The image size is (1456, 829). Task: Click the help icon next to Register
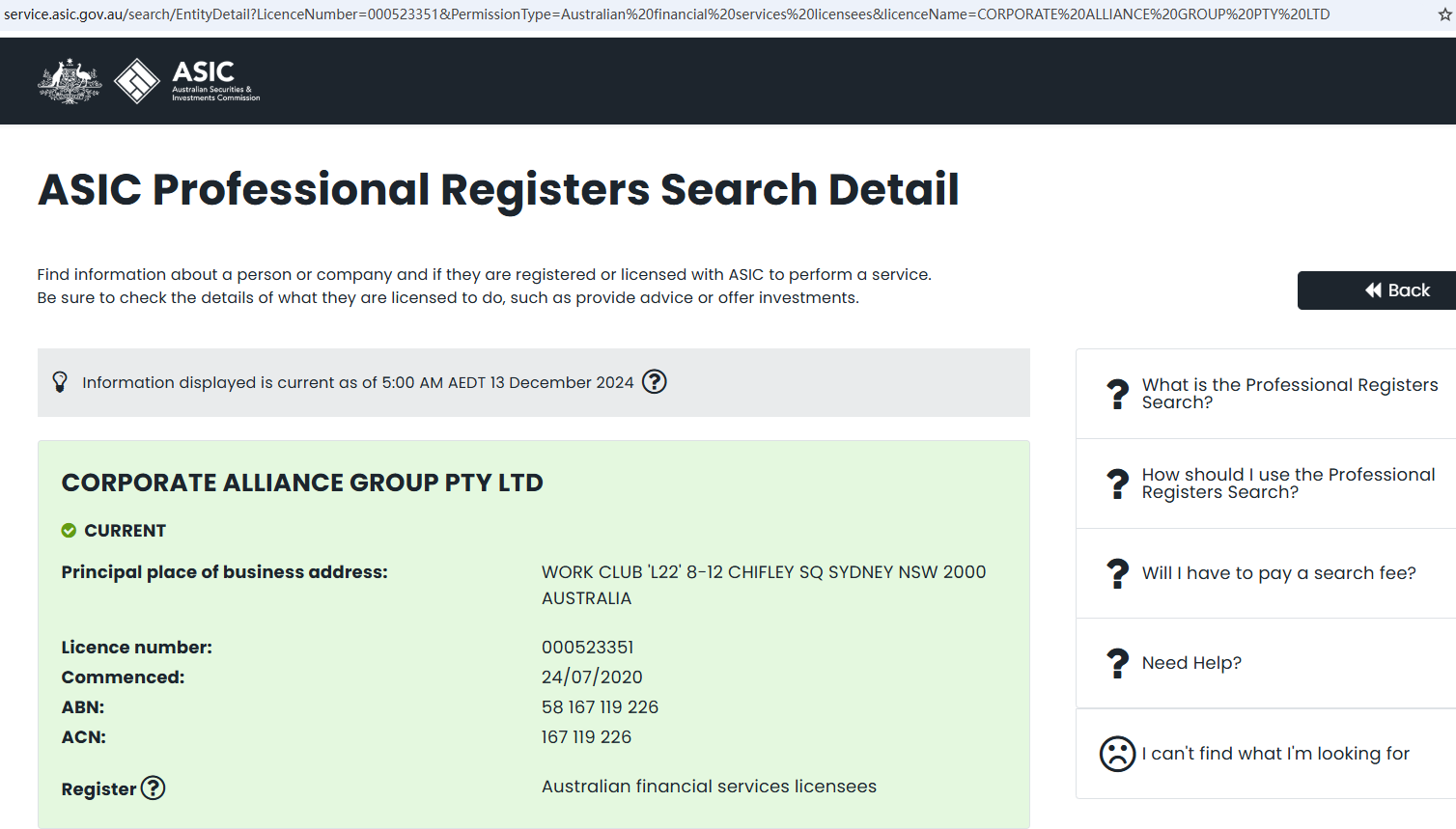click(153, 788)
